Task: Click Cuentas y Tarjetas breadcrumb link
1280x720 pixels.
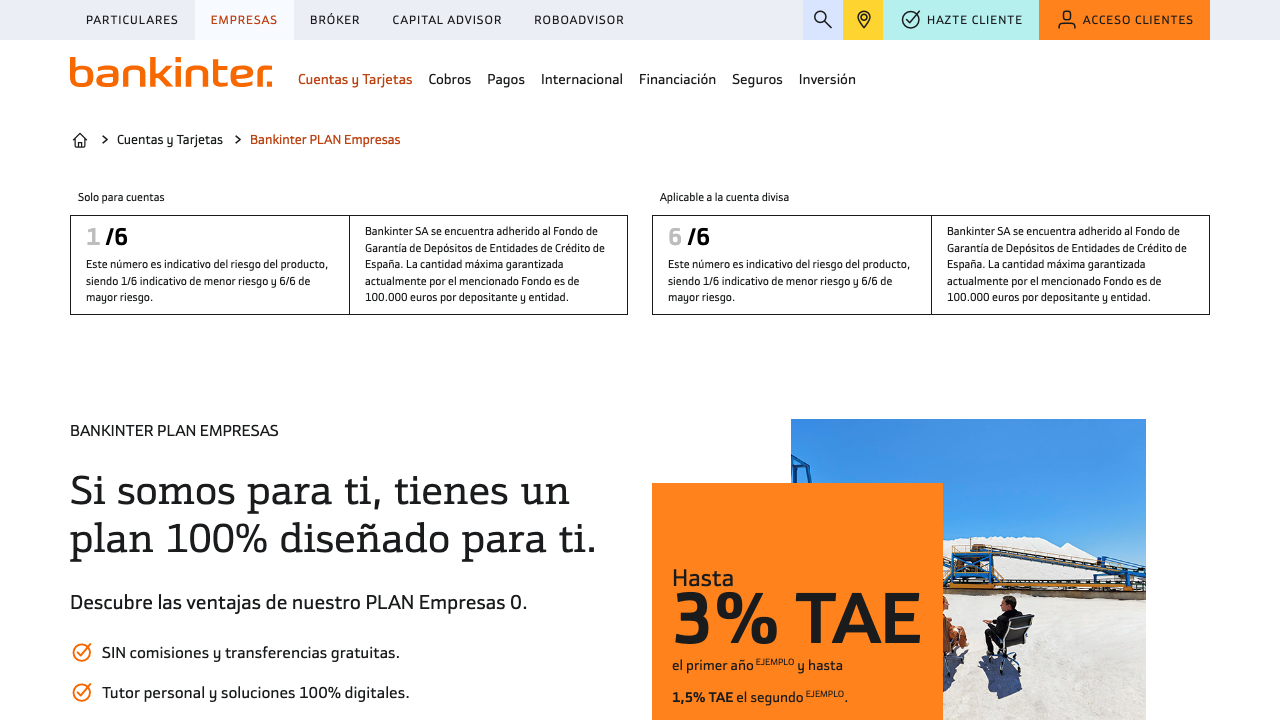Action: (x=170, y=140)
